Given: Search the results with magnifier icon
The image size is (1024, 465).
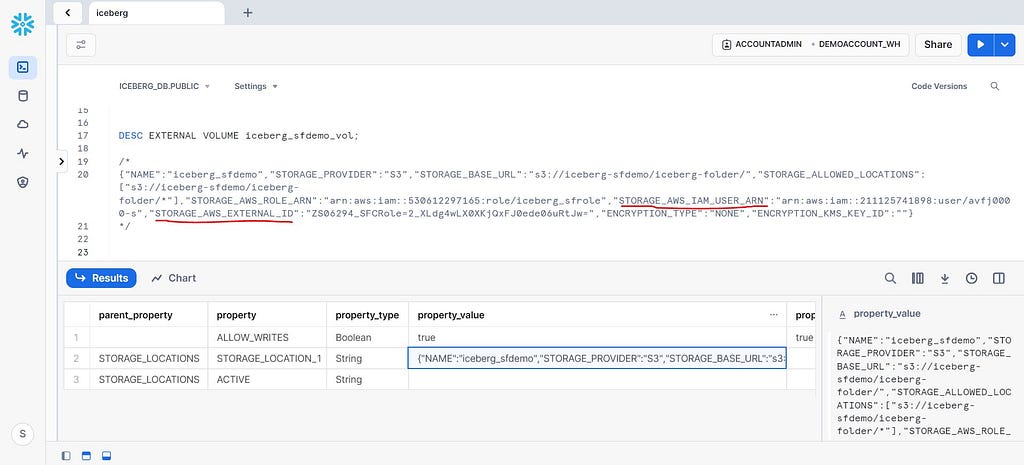Looking at the screenshot, I should click(890, 278).
